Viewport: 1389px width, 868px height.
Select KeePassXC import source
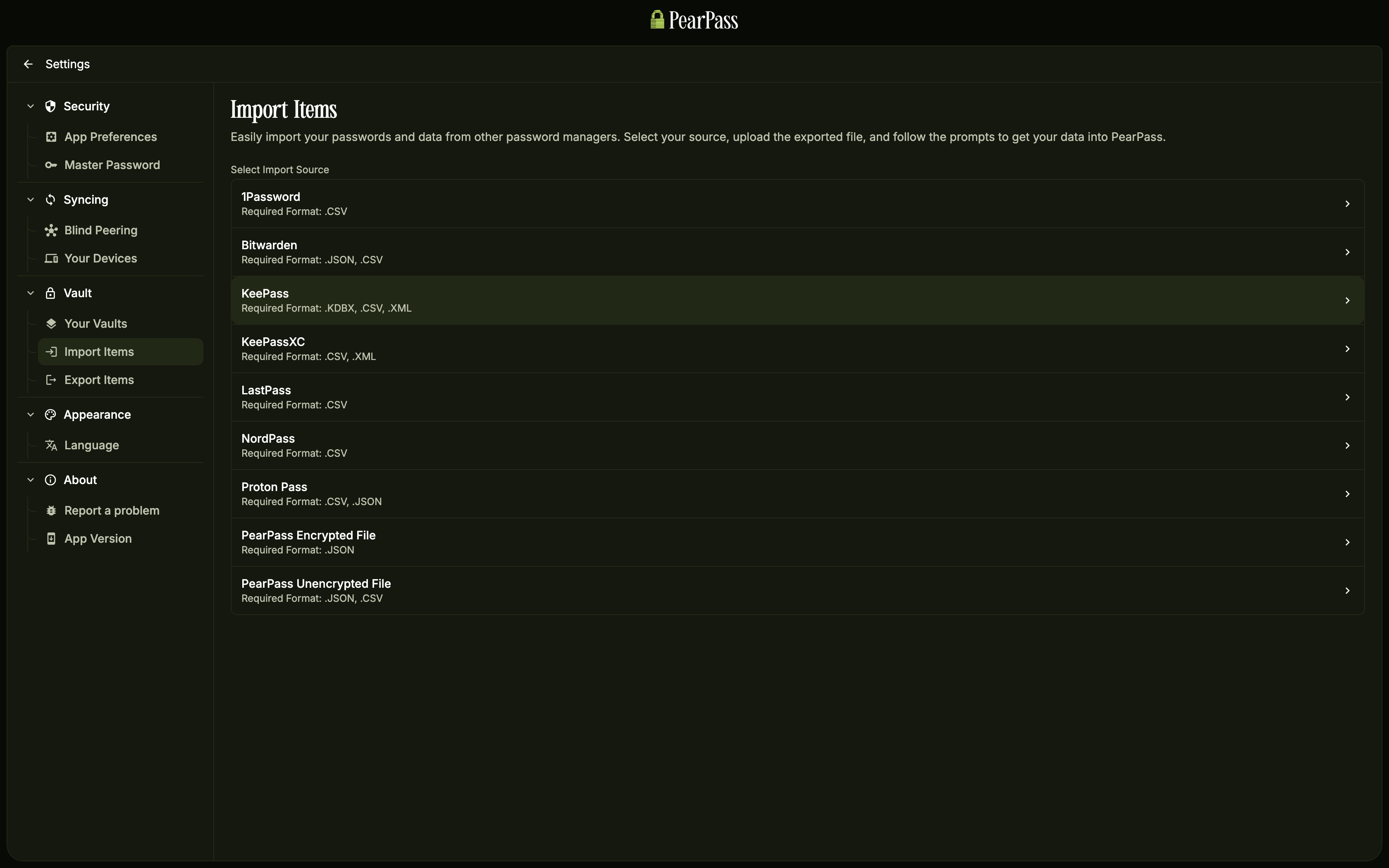[x=797, y=349]
